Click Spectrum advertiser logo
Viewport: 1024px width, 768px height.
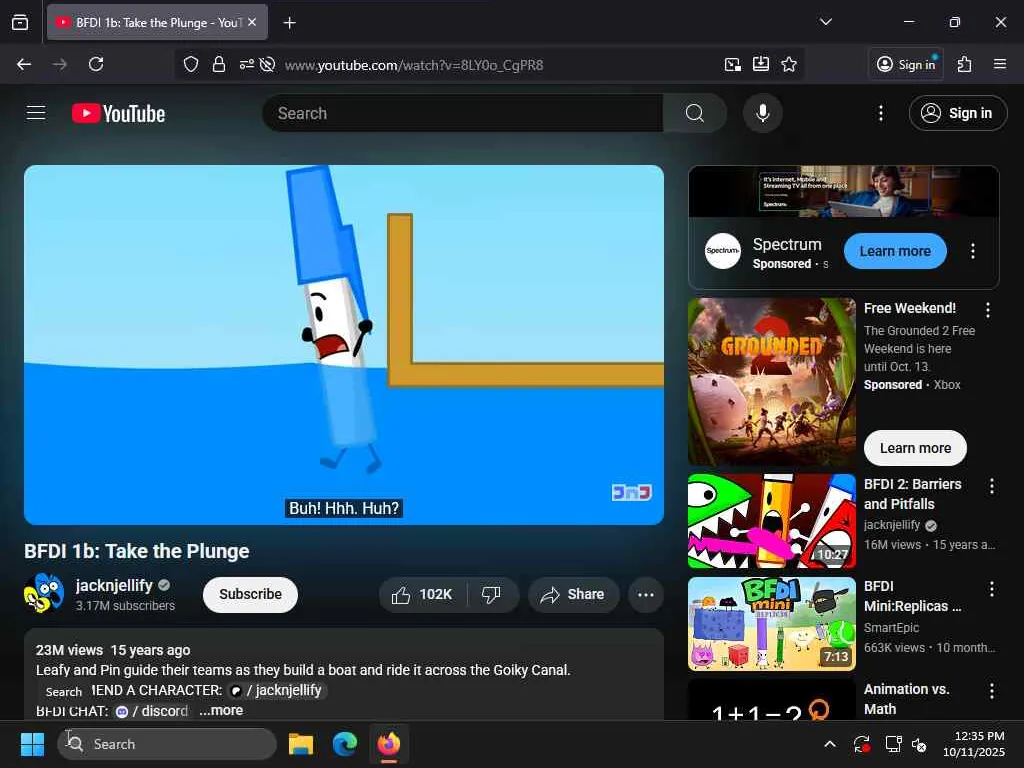pos(722,251)
